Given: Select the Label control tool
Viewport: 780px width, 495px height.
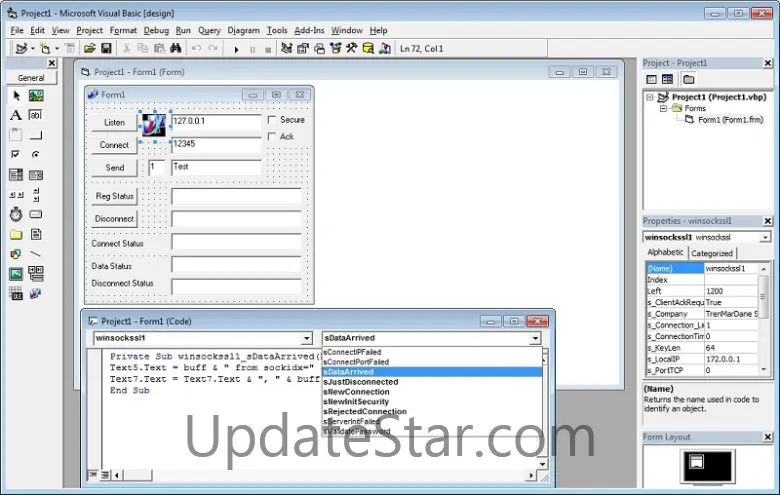Looking at the screenshot, I should 16,115.
